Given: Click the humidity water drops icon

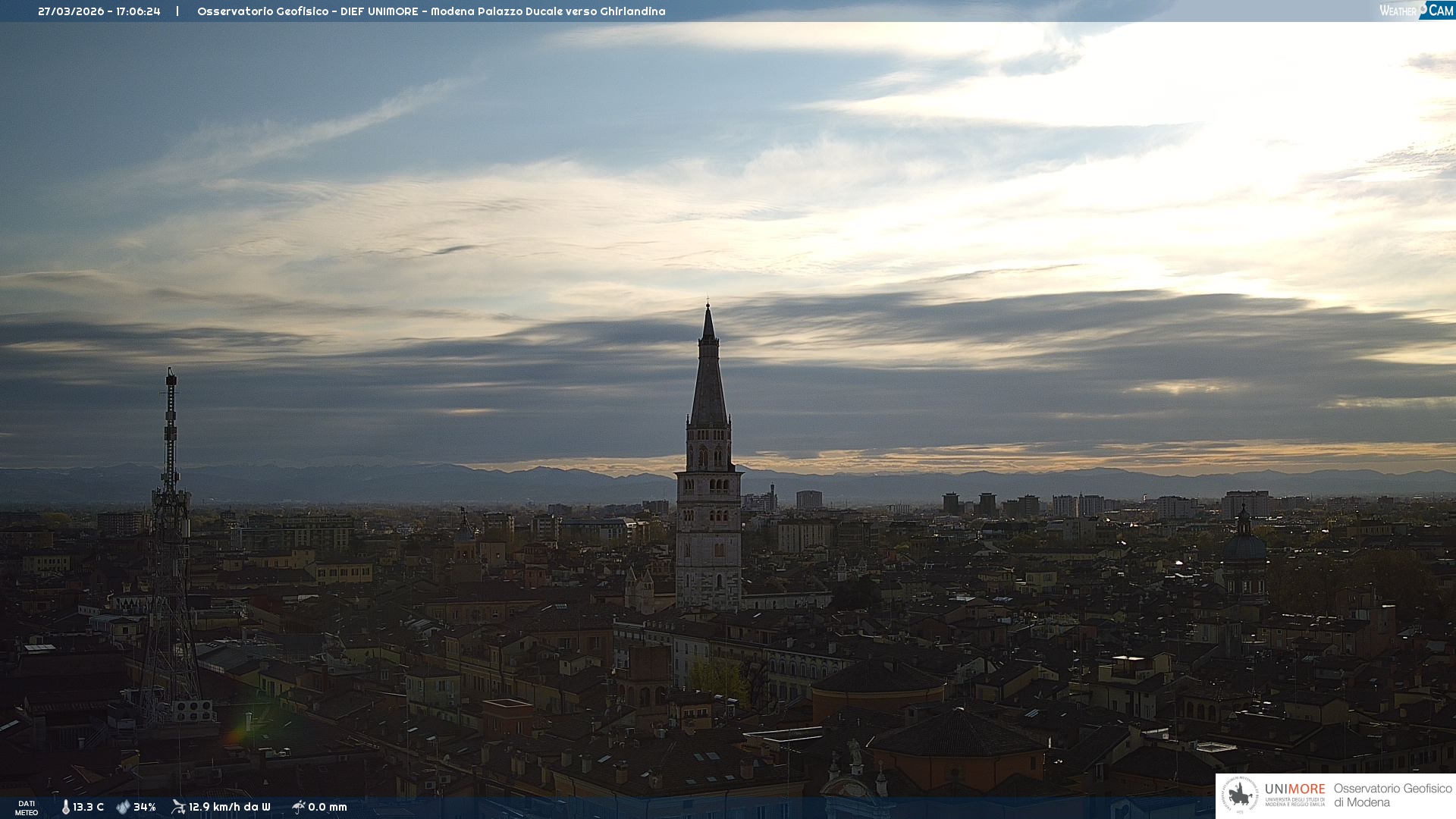Looking at the screenshot, I should point(123,807).
